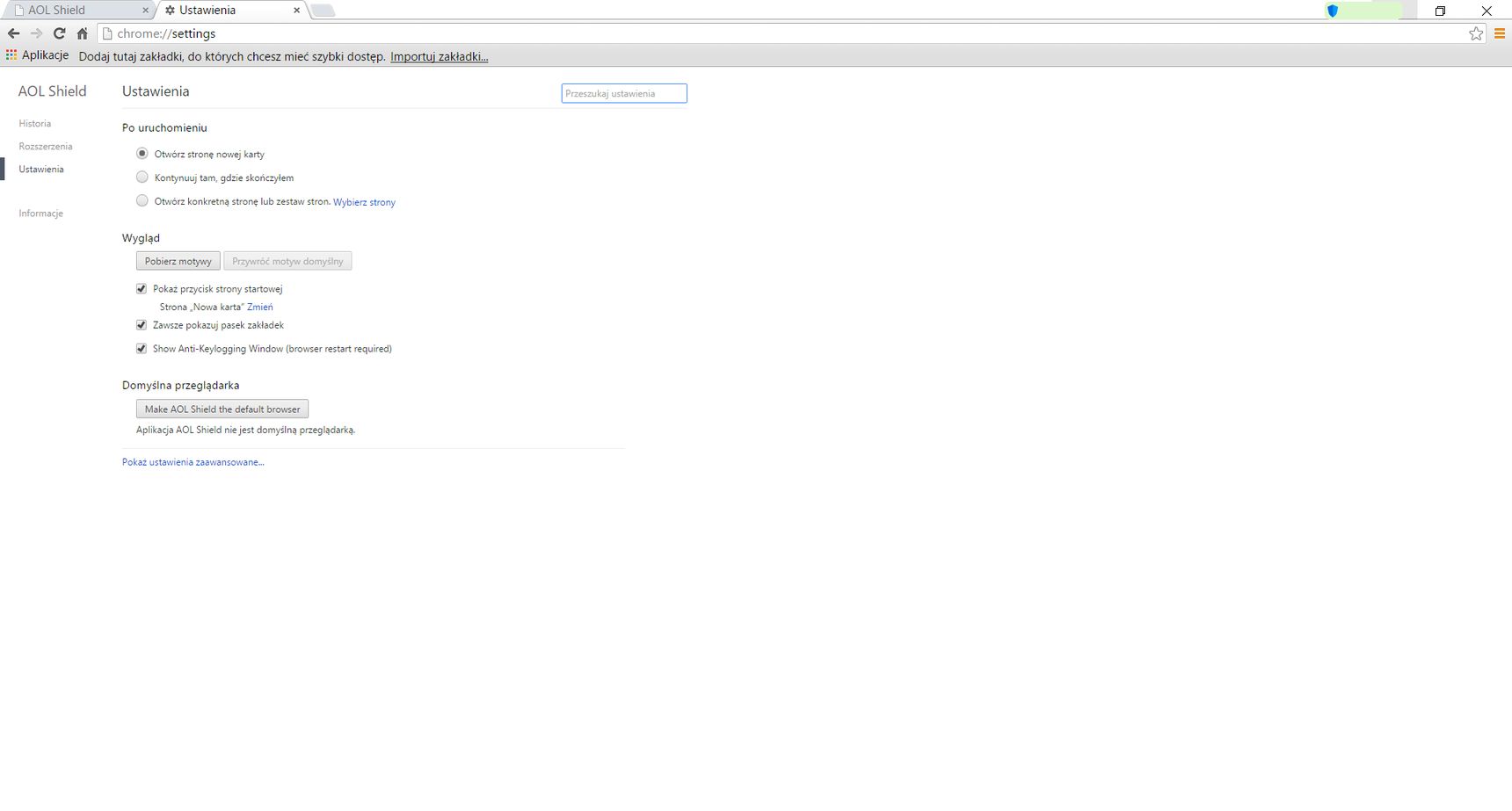1512x811 pixels.
Task: Close the AOL Shield tab
Action: point(145,11)
